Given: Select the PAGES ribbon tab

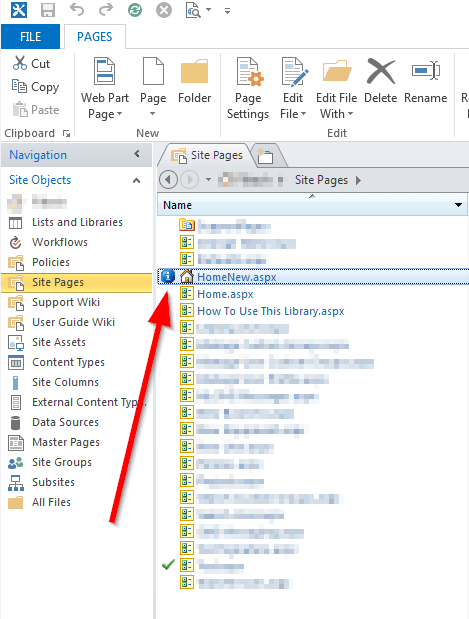Looking at the screenshot, I should tap(95, 37).
